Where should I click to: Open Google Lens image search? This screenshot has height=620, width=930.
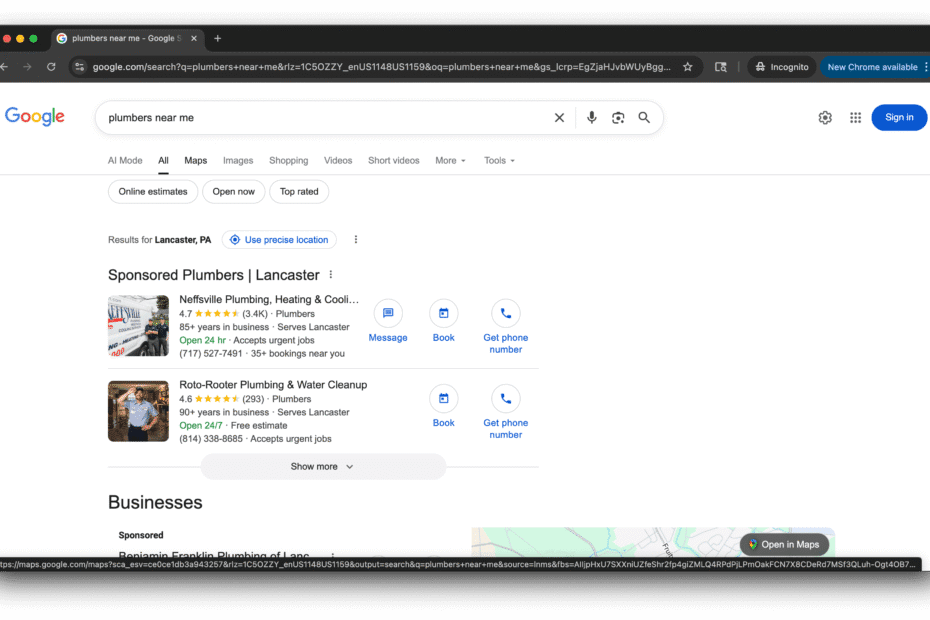tap(618, 118)
